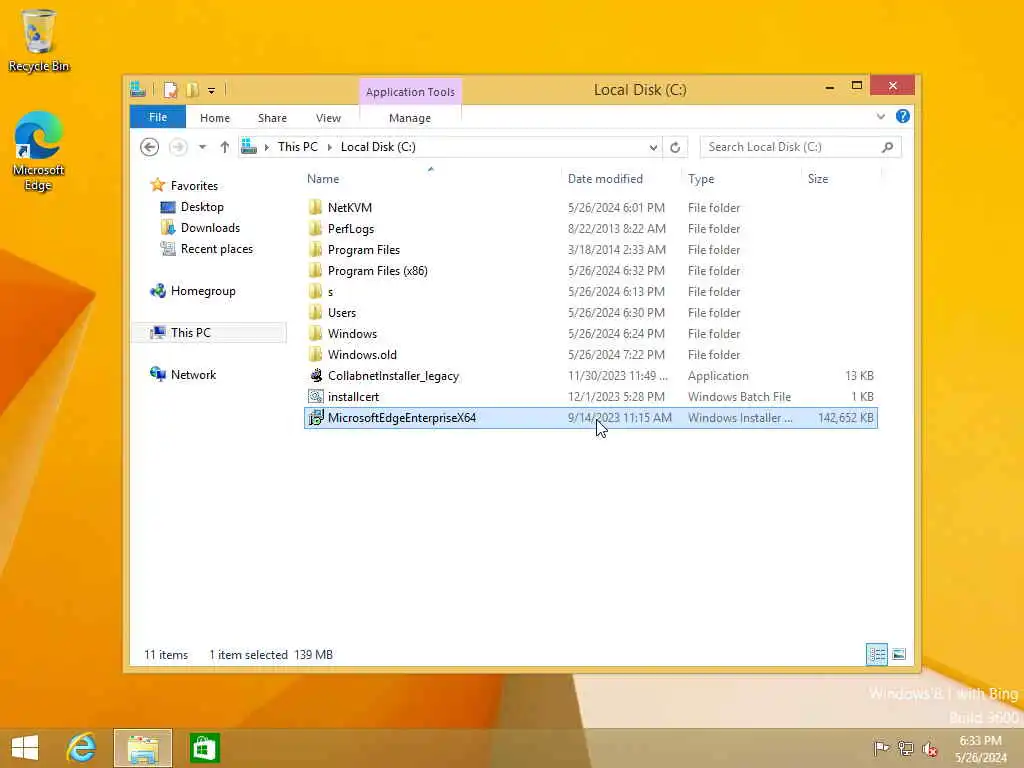Launch the Microsoft Edge desktop shortcut
The width and height of the screenshot is (1024, 768).
38,151
